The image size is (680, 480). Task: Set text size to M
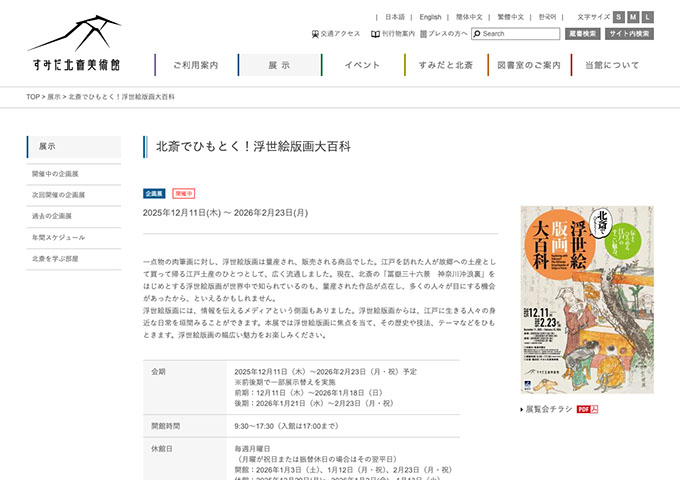tap(633, 17)
